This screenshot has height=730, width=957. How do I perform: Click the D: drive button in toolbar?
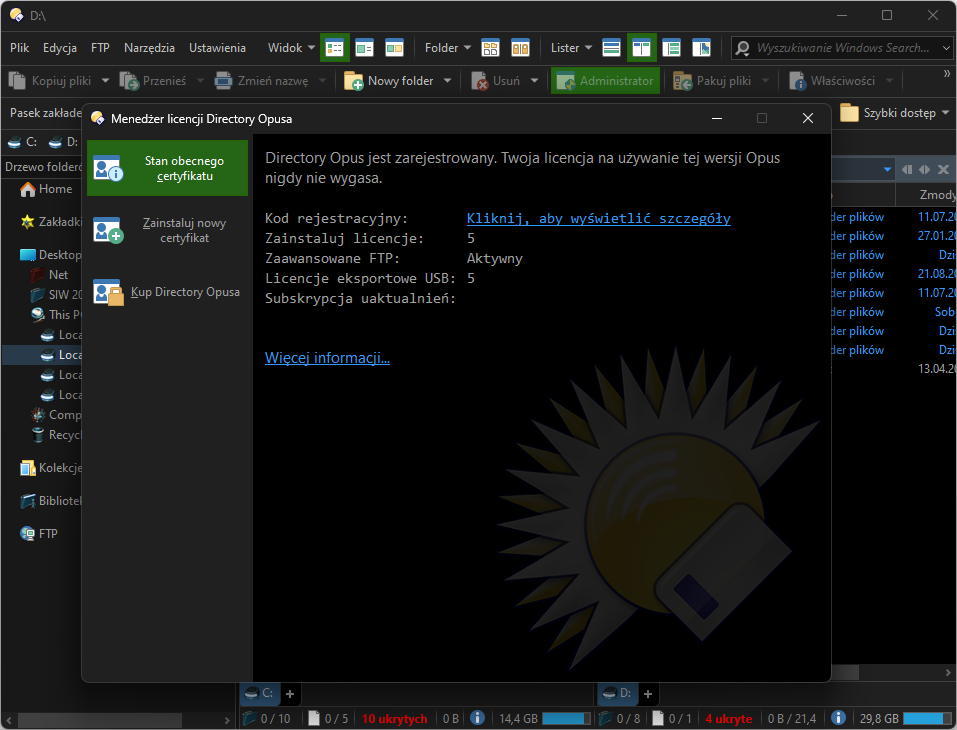[x=63, y=142]
